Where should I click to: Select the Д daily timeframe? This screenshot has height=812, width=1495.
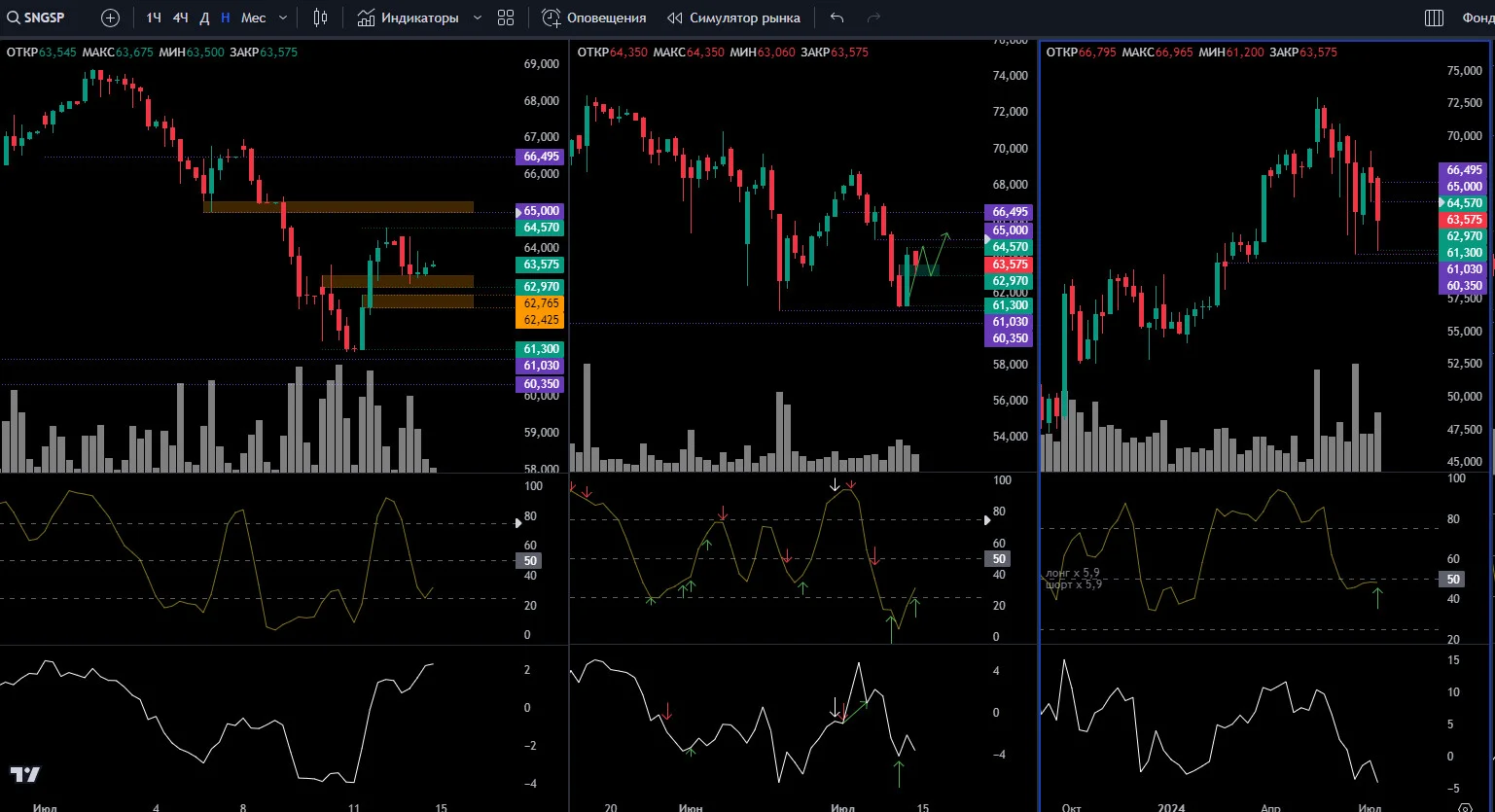(204, 18)
